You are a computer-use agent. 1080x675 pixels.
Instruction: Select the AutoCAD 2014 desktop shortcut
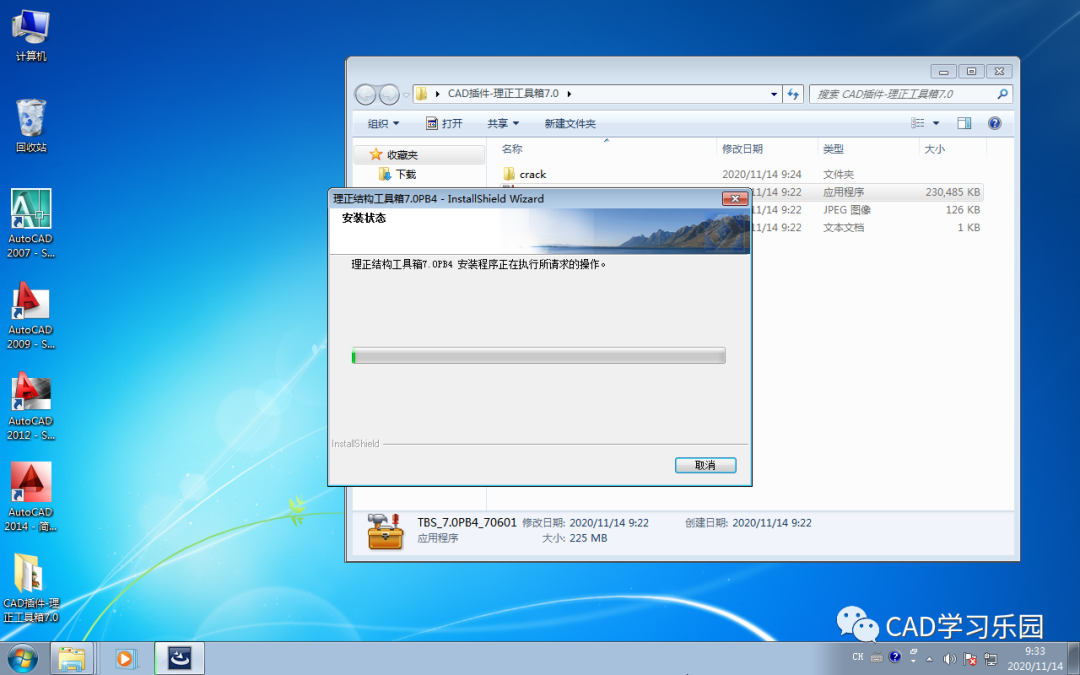pos(31,497)
